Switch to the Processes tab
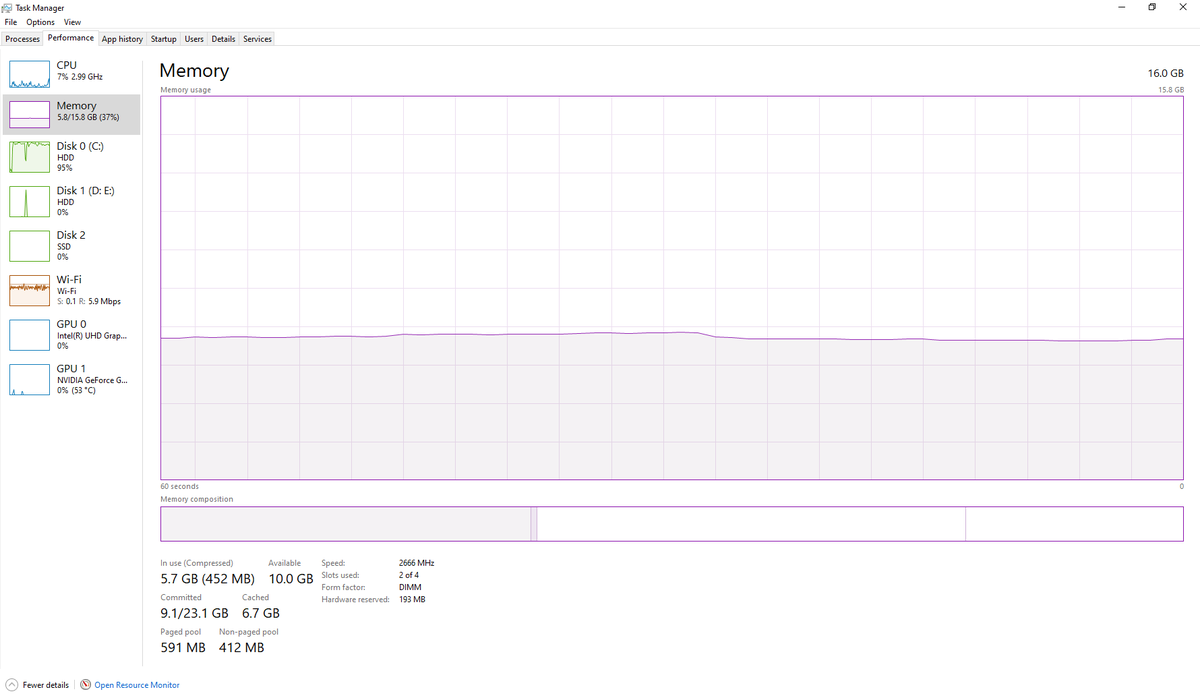The height and width of the screenshot is (700, 1200). [x=23, y=39]
